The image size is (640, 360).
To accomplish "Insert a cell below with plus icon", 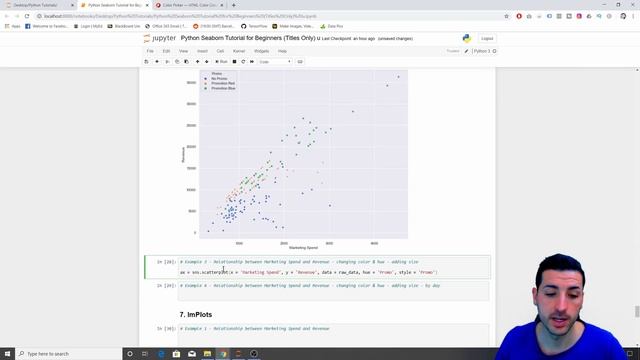I will point(157,62).
